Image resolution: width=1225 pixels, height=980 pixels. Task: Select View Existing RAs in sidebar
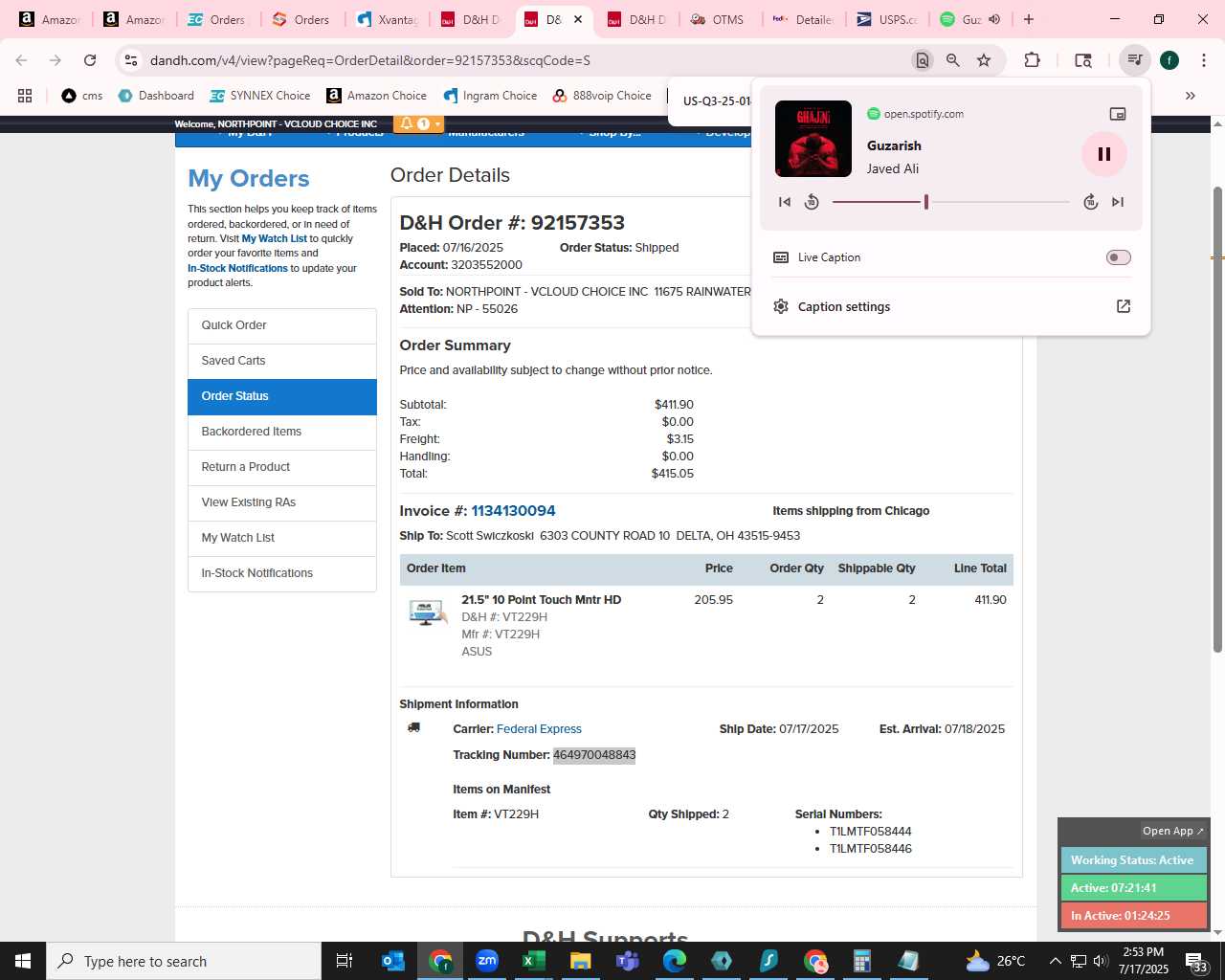(282, 502)
